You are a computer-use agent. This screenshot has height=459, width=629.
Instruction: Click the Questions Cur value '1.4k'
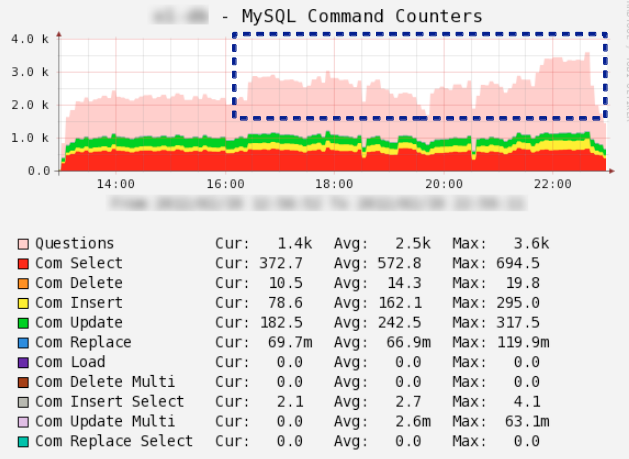click(294, 244)
